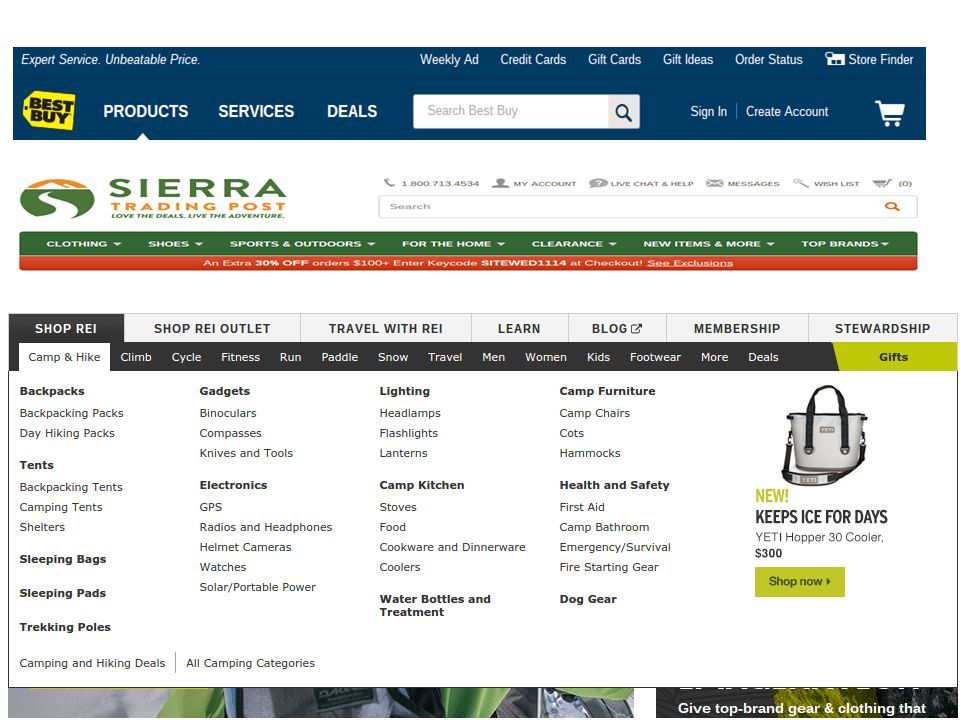Open the New Items & More dropdown
Image resolution: width=960 pixels, height=720 pixels.
[x=709, y=244]
